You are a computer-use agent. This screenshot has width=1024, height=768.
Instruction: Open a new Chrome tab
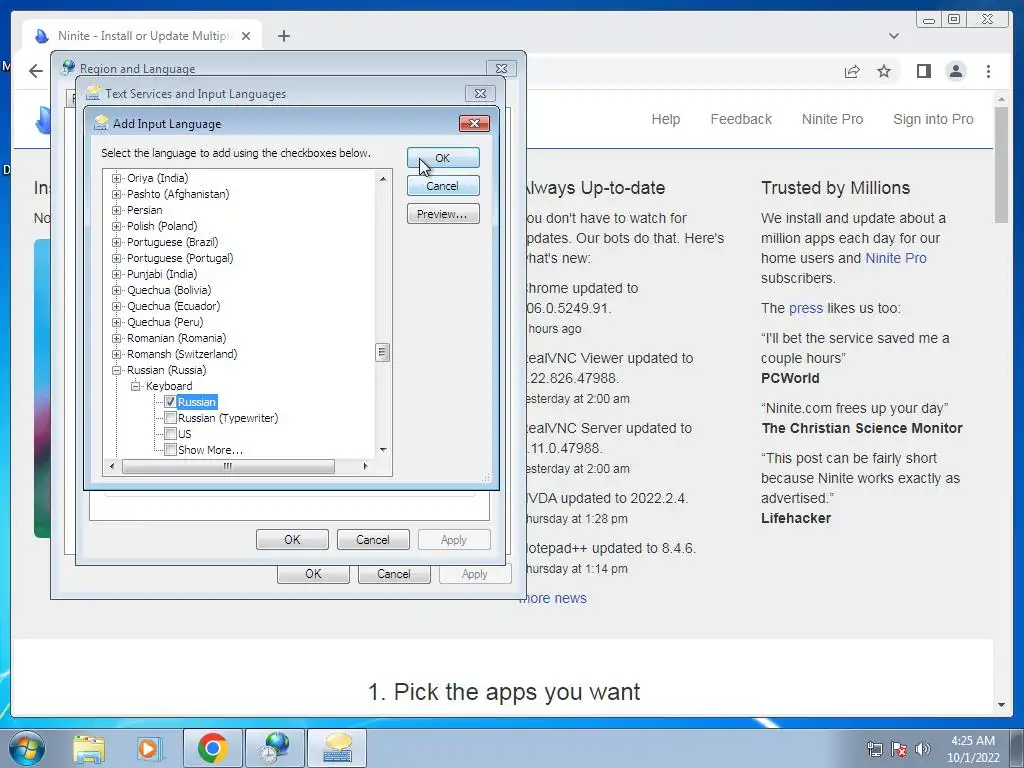283,36
